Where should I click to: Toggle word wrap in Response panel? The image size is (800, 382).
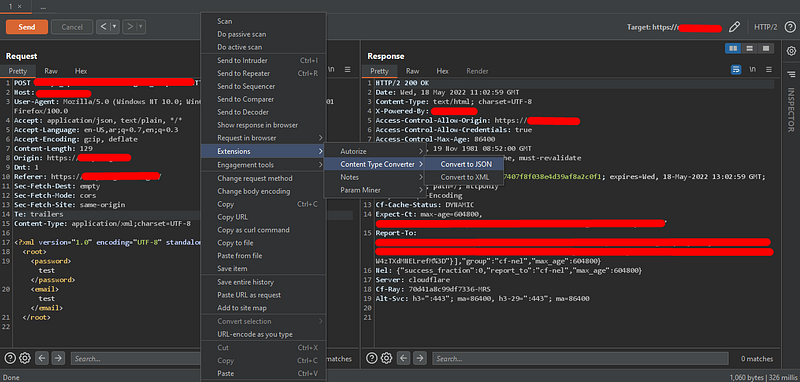click(736, 70)
